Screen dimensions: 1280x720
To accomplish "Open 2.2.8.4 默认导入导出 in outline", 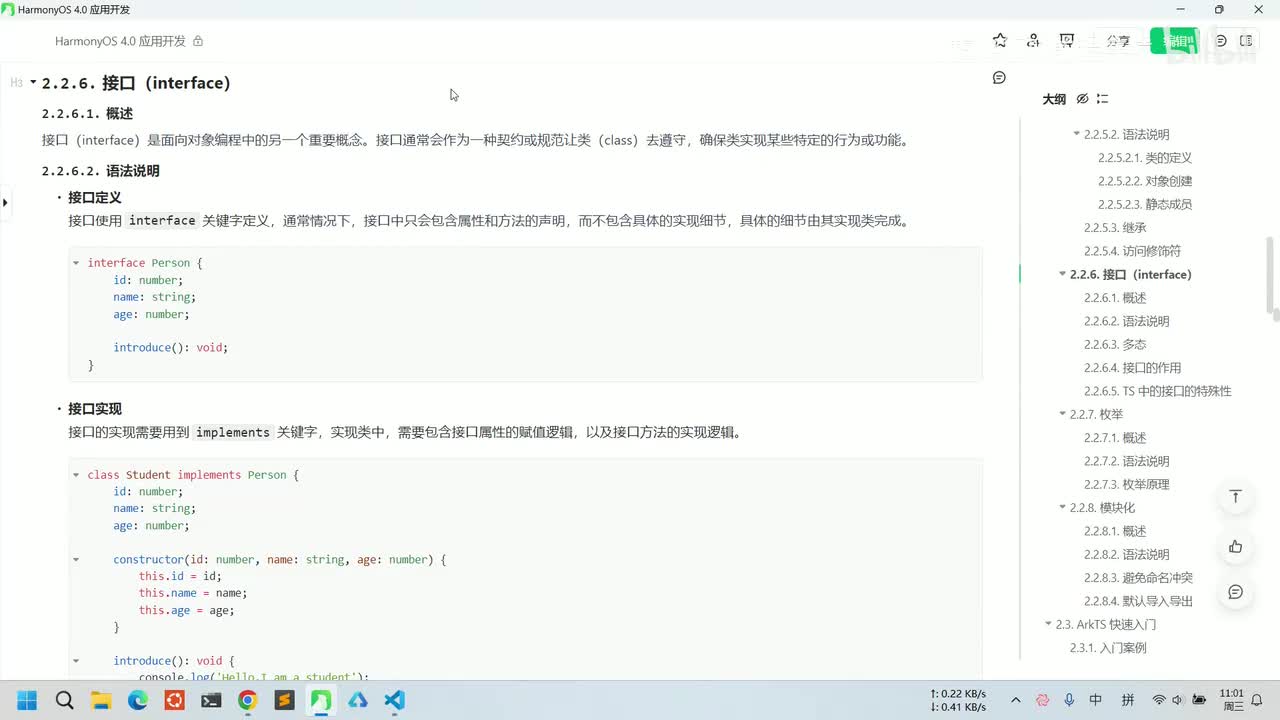I will [1138, 601].
